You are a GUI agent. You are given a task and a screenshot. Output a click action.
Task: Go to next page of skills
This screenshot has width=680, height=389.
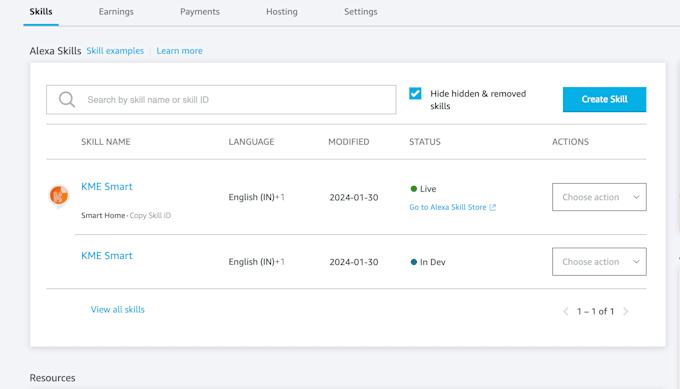click(625, 311)
